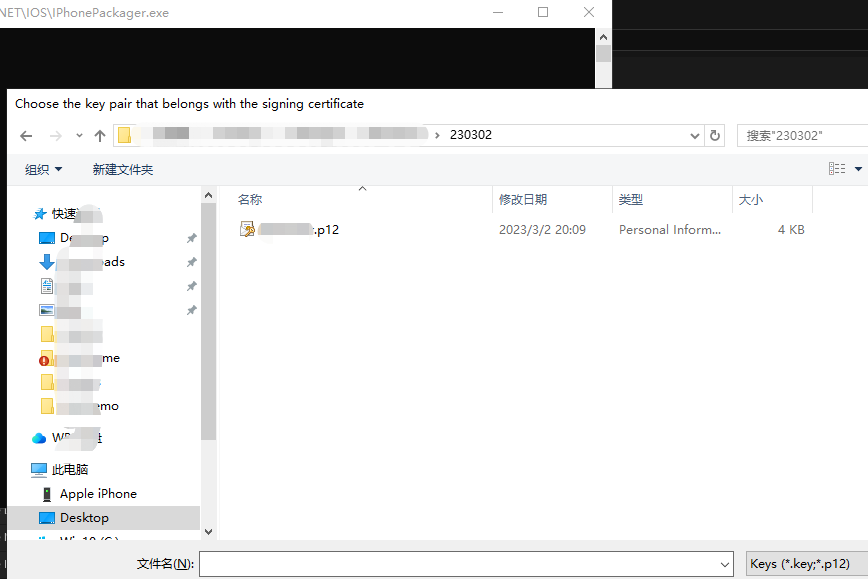
Task: Open Apple iPhone device in sidebar
Action: tap(98, 494)
